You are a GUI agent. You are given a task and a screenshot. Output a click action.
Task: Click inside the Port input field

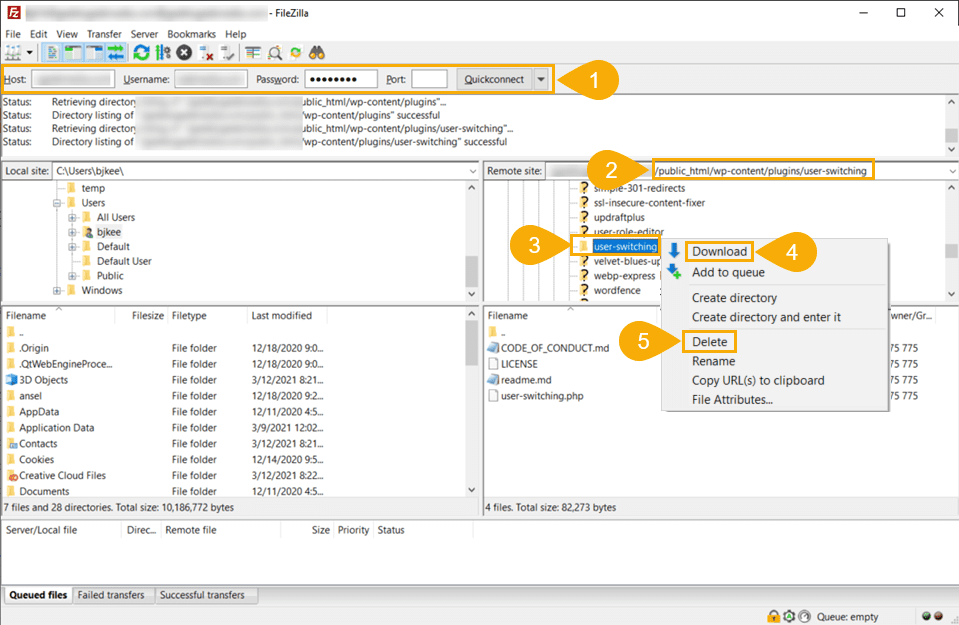(x=430, y=78)
